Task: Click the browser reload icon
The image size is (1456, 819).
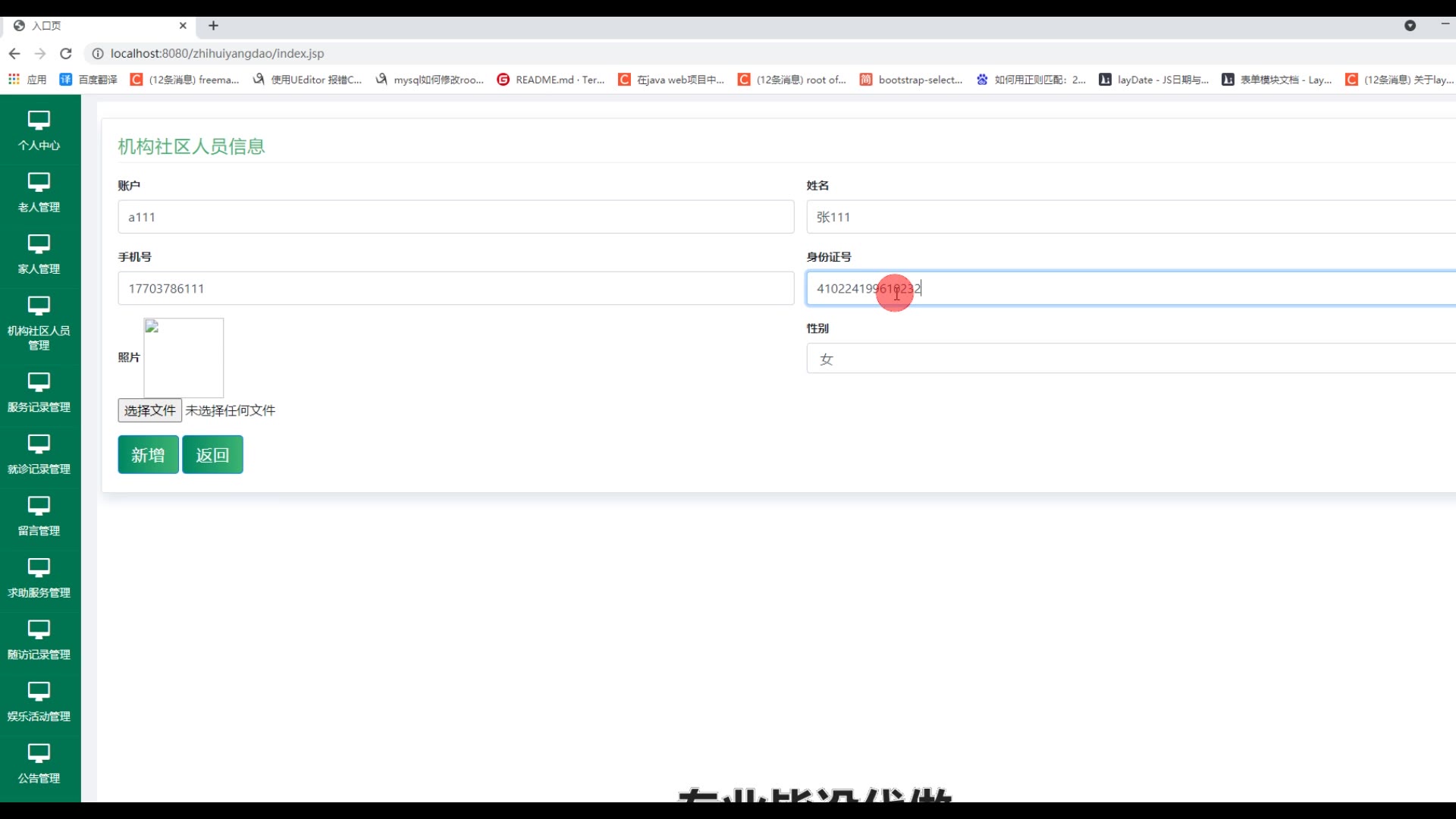Action: 66,54
